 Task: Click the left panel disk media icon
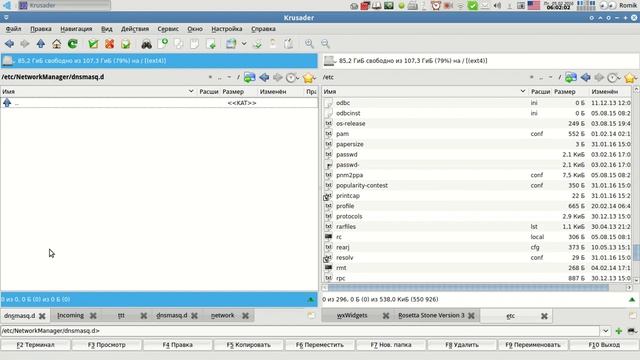[7, 61]
